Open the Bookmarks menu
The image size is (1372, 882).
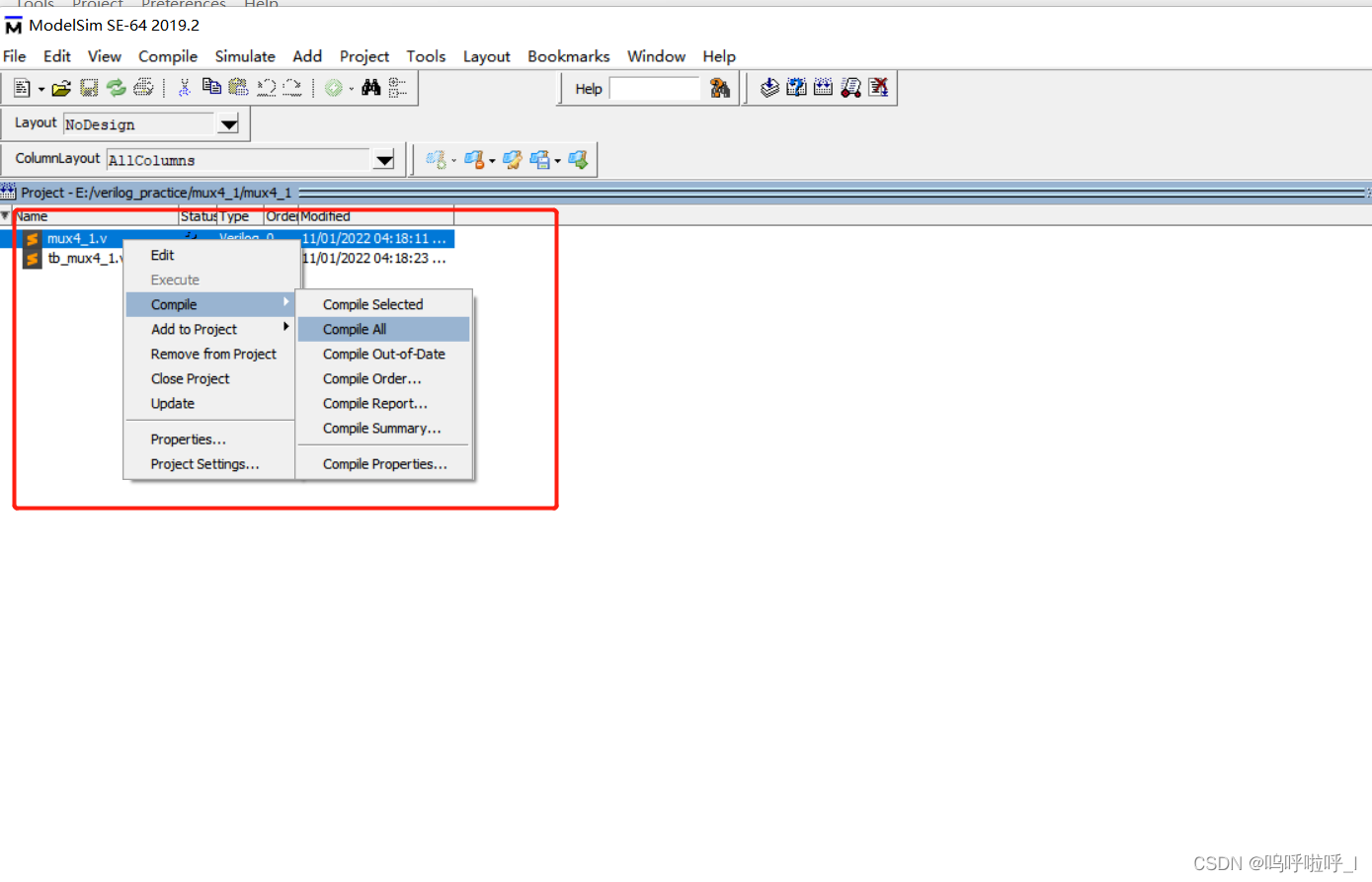coord(569,56)
